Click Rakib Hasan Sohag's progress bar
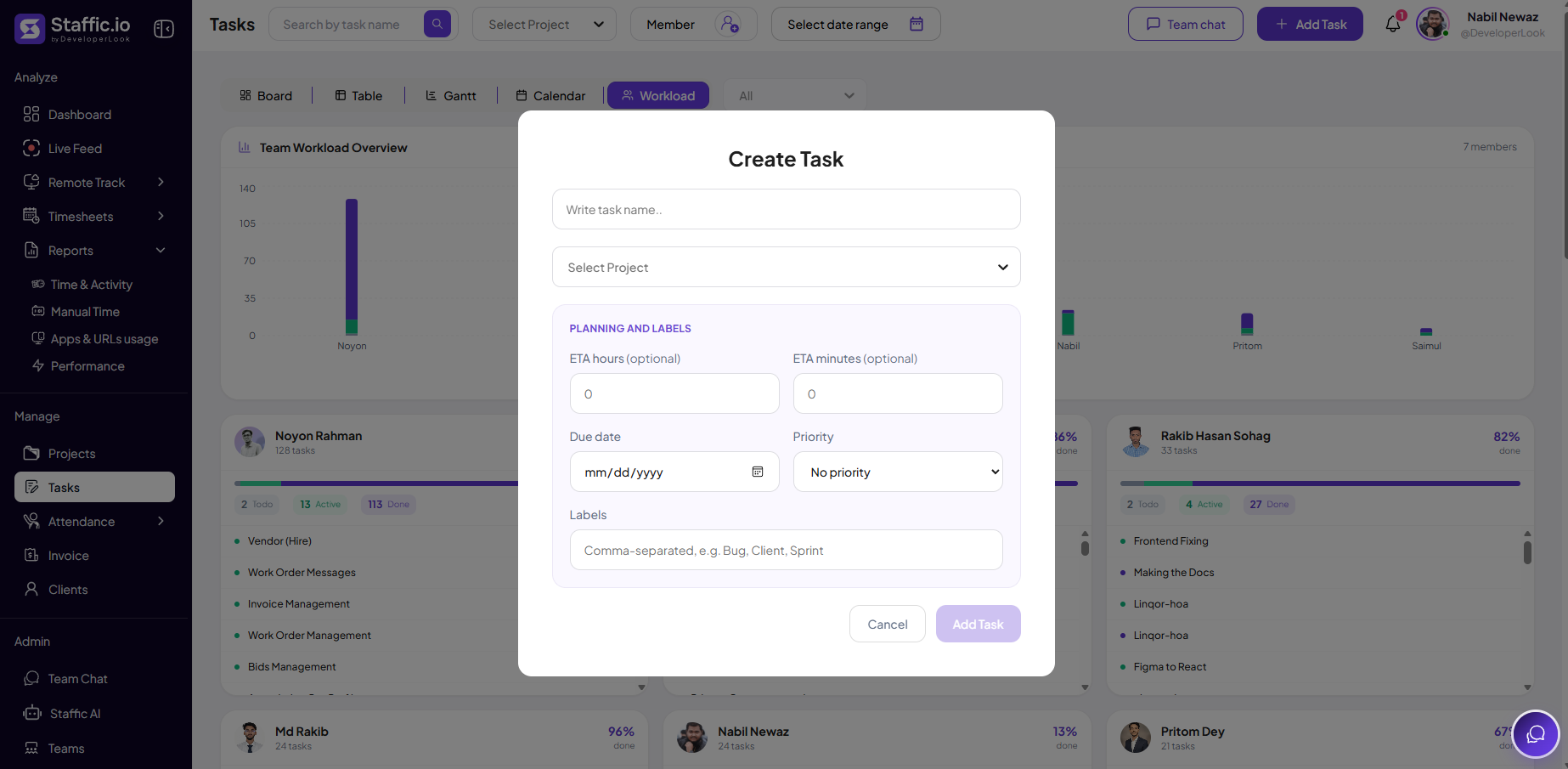The image size is (1568, 769). 1320,483
